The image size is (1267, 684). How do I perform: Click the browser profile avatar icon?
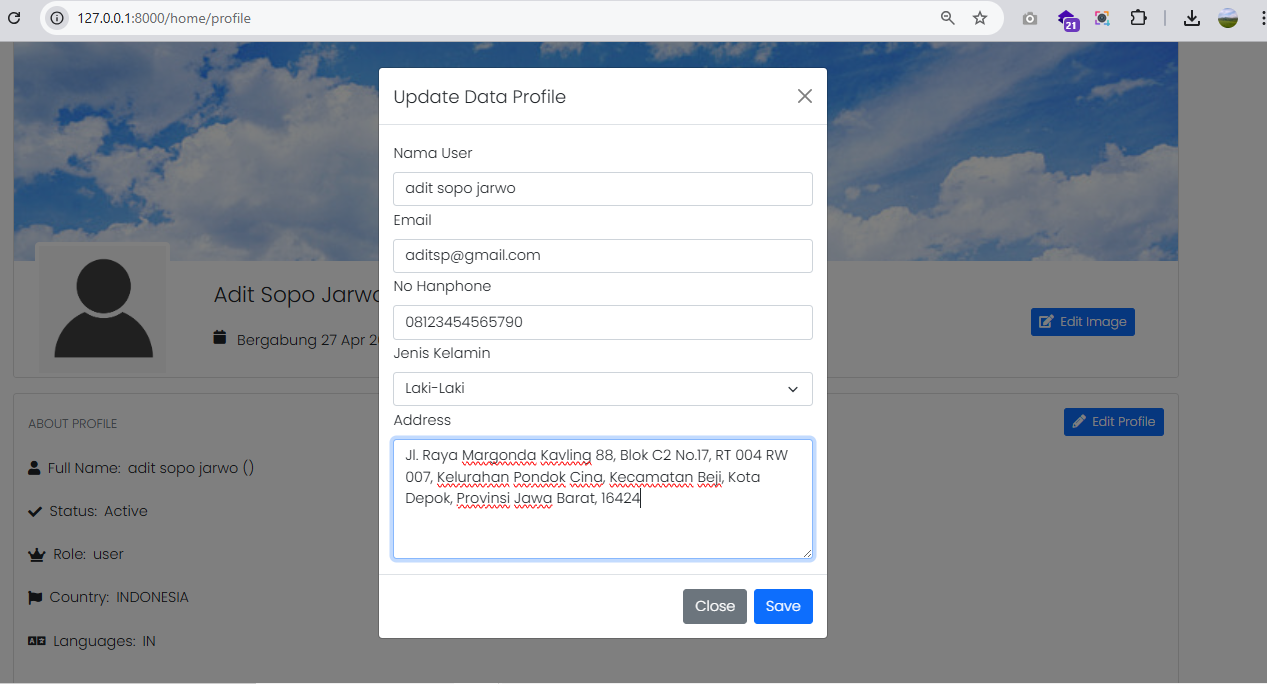click(1227, 18)
